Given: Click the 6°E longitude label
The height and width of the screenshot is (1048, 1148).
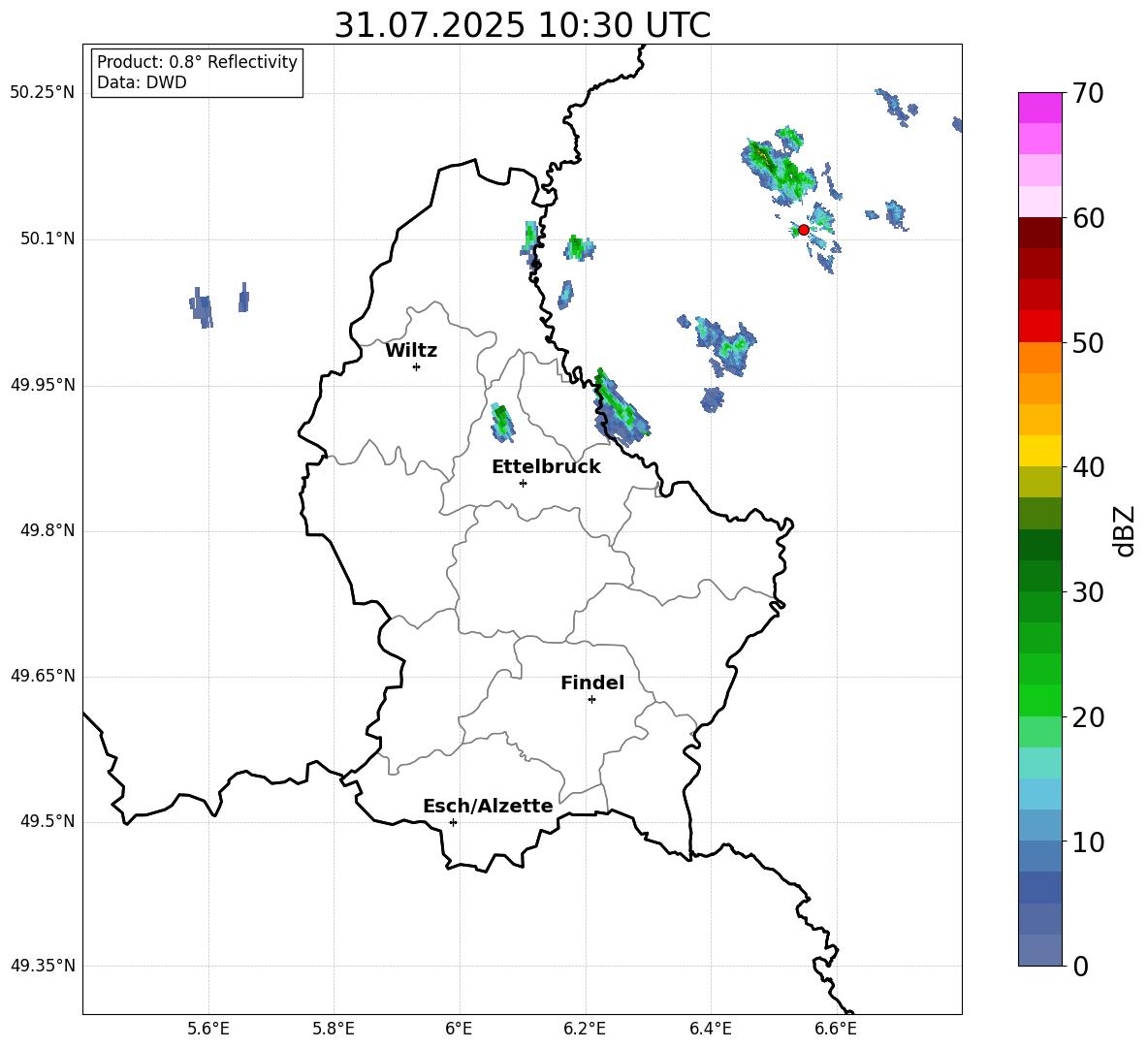Looking at the screenshot, I should pos(459,1029).
